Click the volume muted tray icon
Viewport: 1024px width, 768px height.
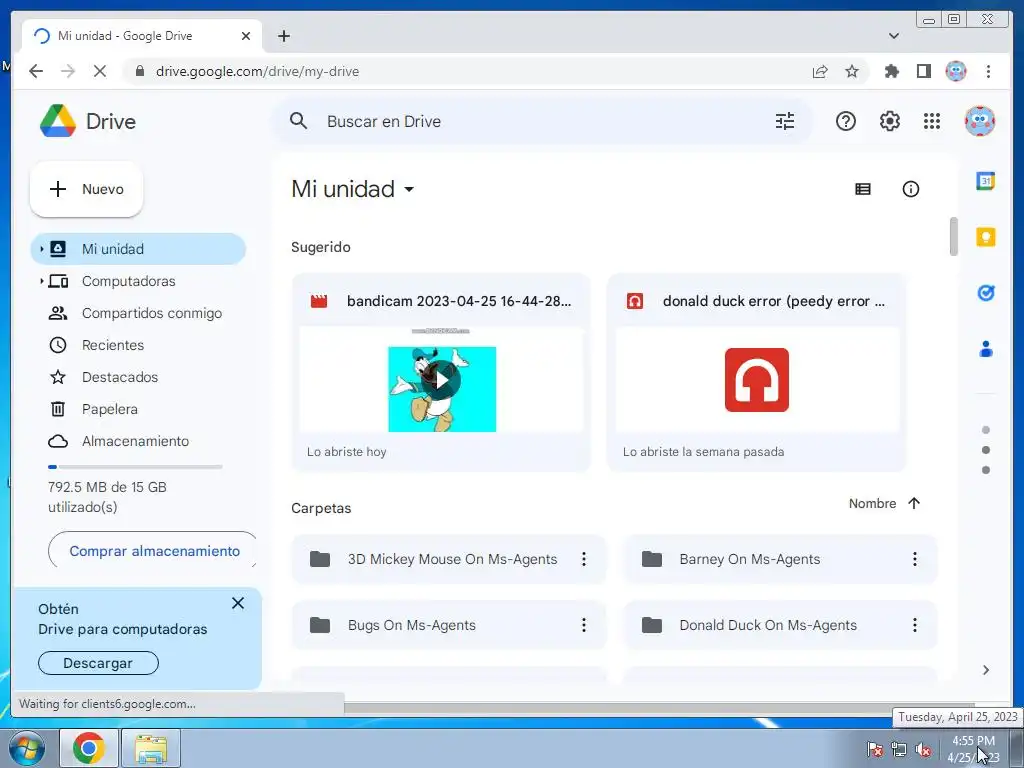(x=923, y=750)
